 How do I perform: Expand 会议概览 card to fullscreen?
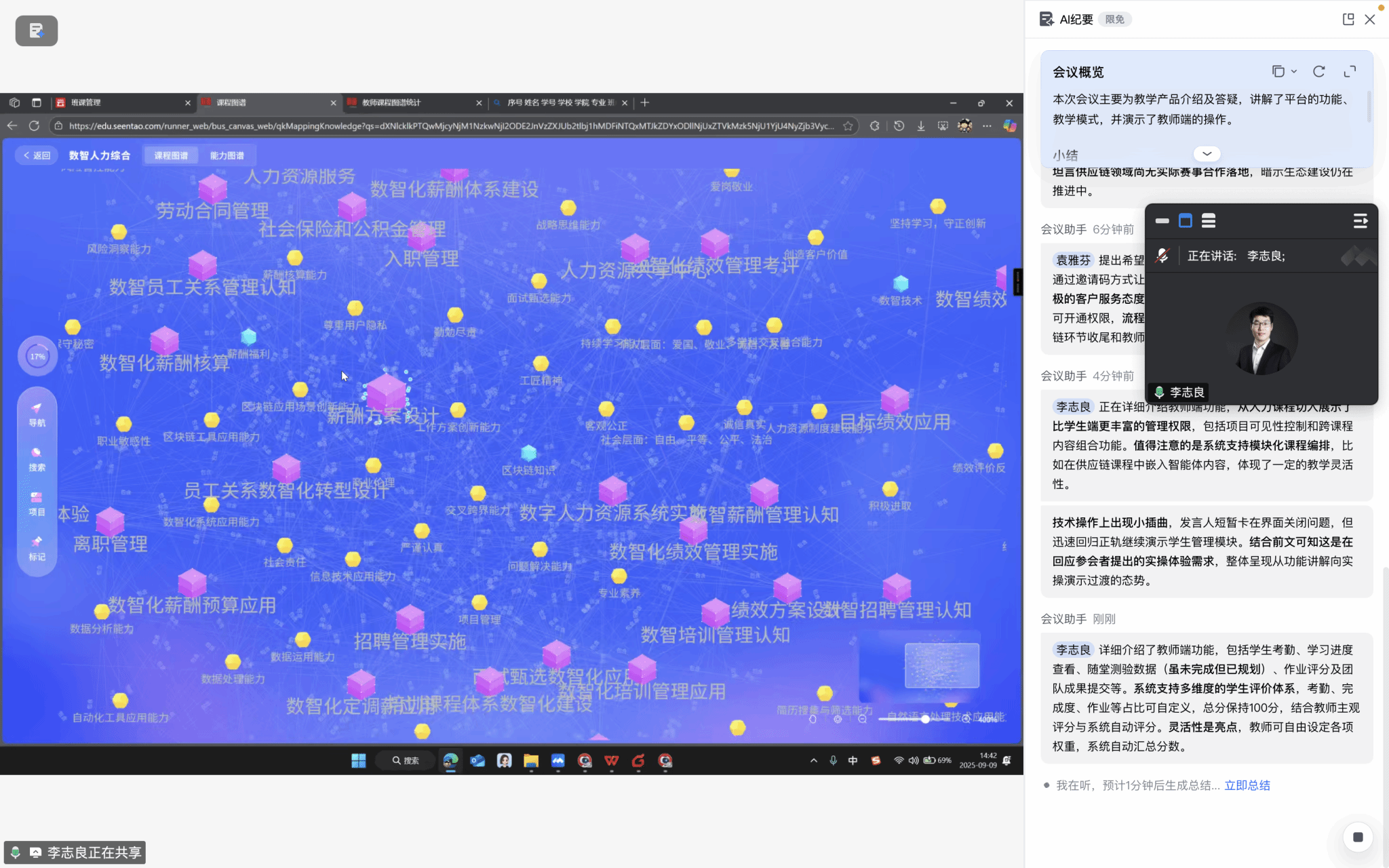(x=1350, y=71)
